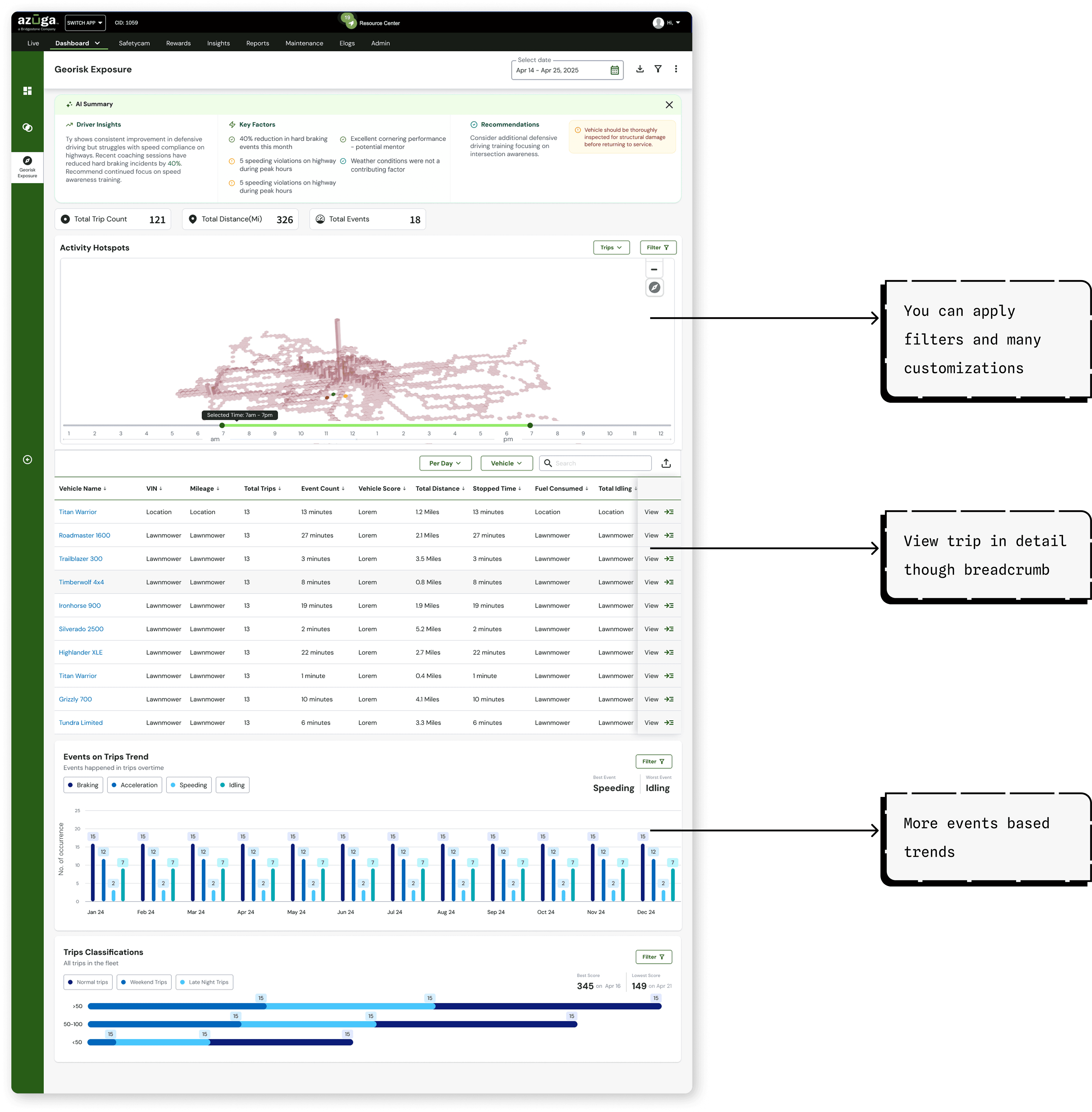1092x1112 pixels.
Task: Toggle the Braking legend chip
Action: (x=83, y=785)
